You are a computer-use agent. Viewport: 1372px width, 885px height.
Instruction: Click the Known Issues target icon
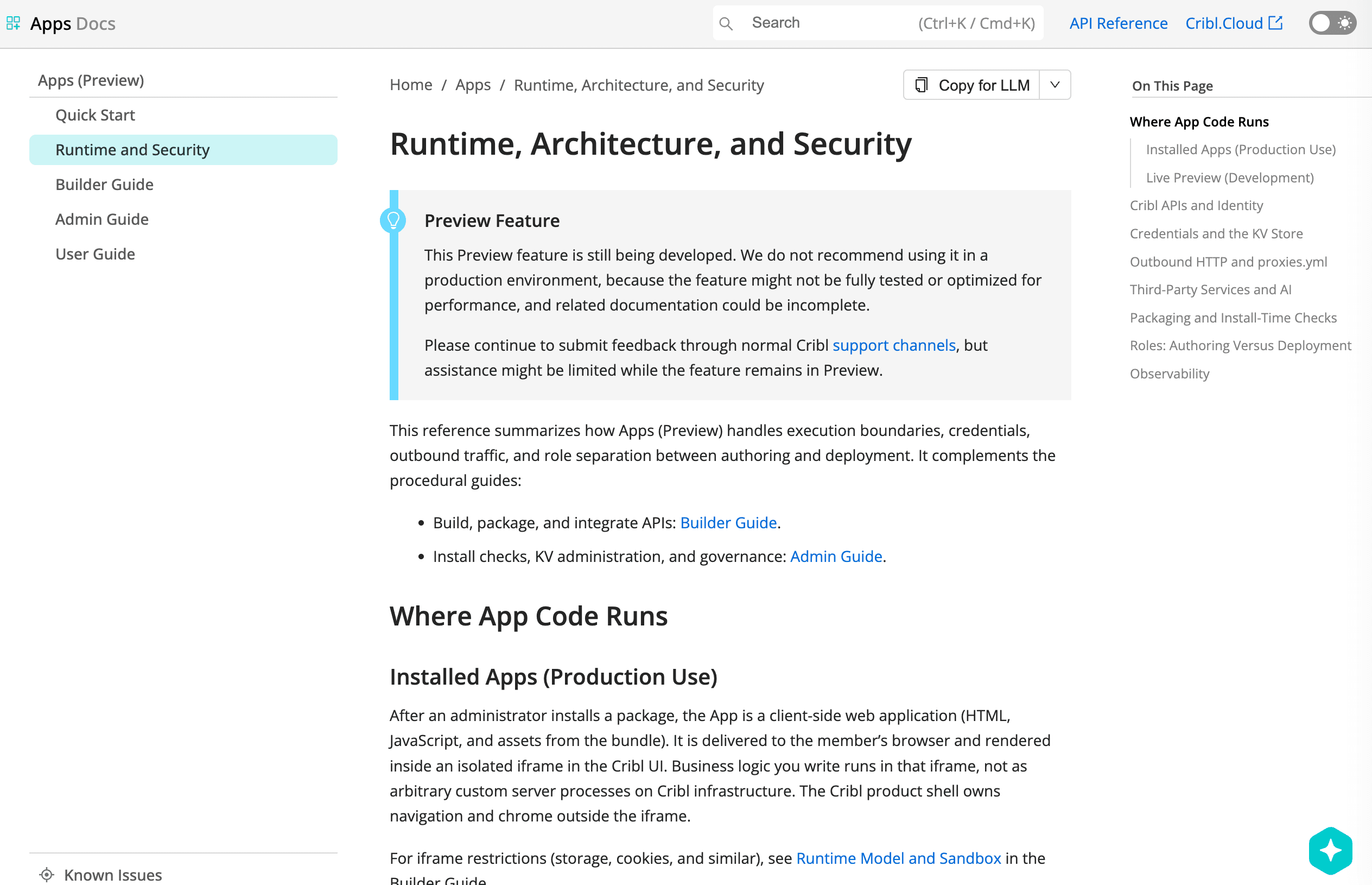47,875
